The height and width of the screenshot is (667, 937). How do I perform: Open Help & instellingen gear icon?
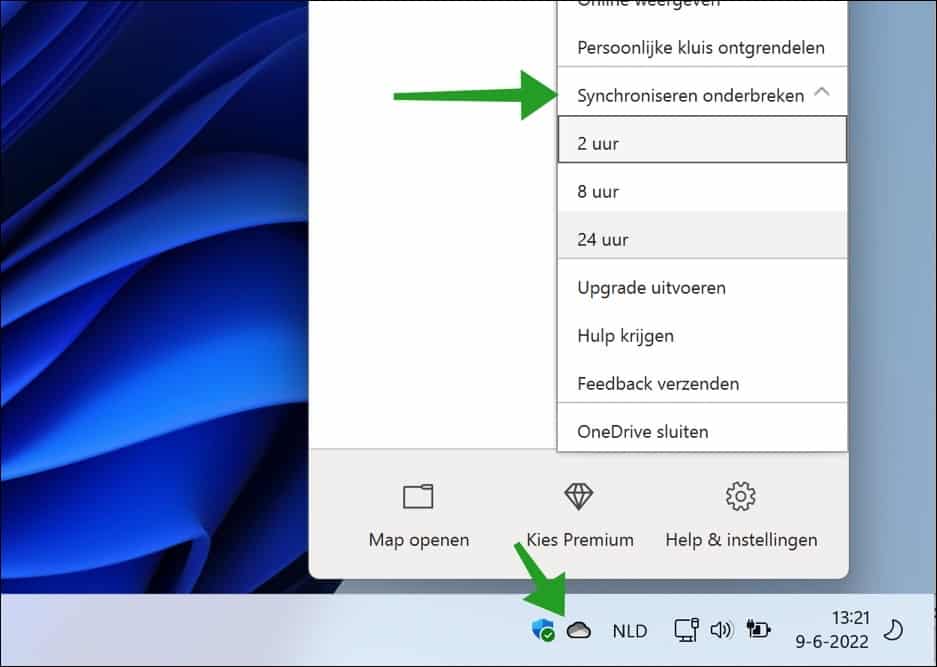pyautogui.click(x=740, y=496)
